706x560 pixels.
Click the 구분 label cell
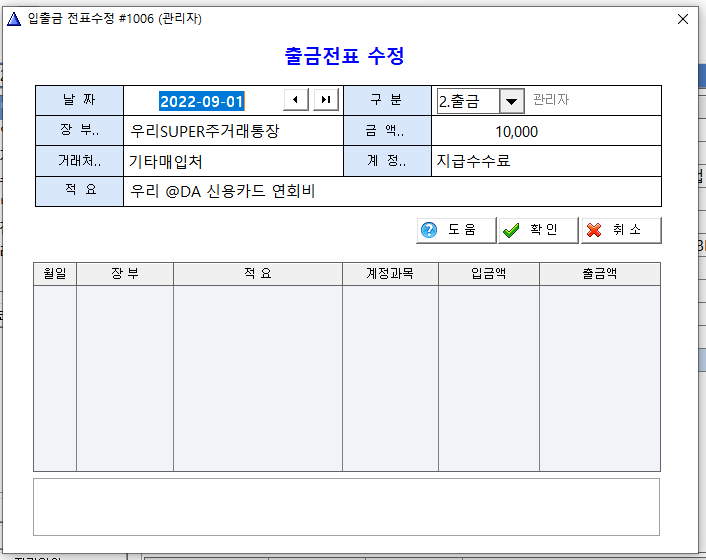387,100
